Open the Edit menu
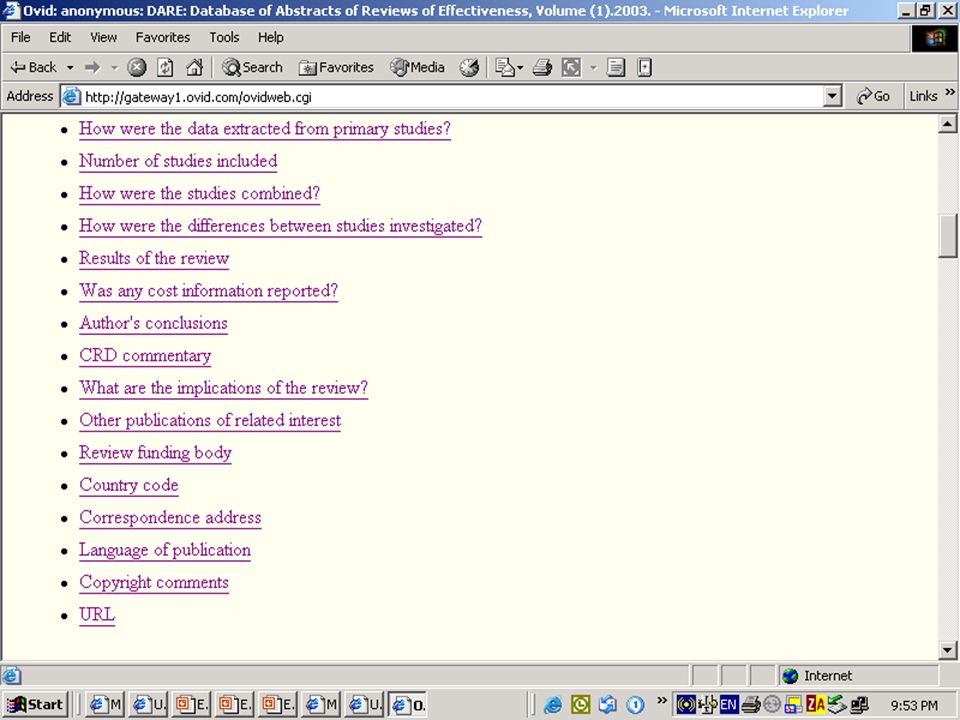 60,37
